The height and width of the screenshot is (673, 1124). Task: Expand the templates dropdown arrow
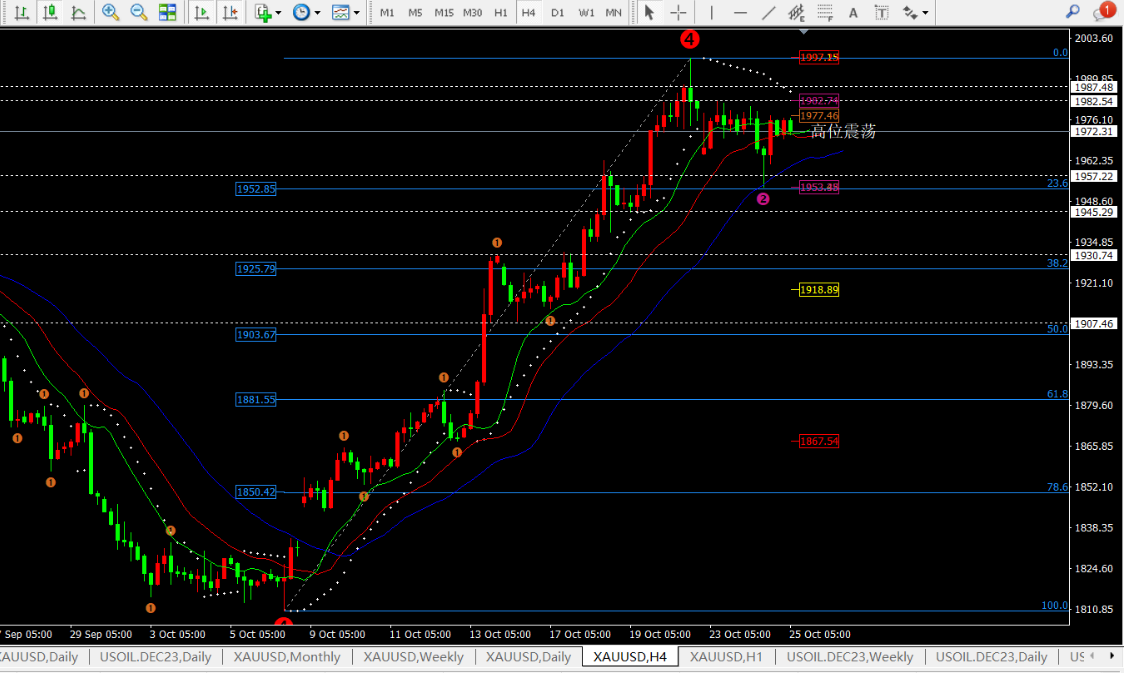pyautogui.click(x=356, y=13)
